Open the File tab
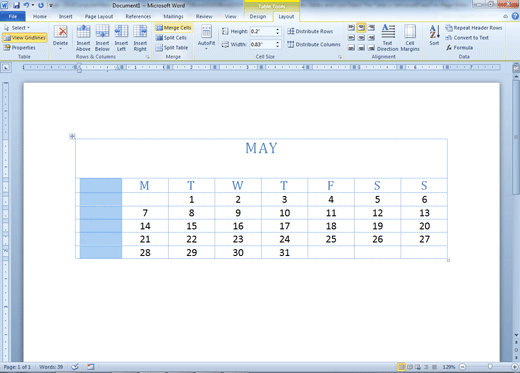The width and height of the screenshot is (520, 373). tap(13, 16)
